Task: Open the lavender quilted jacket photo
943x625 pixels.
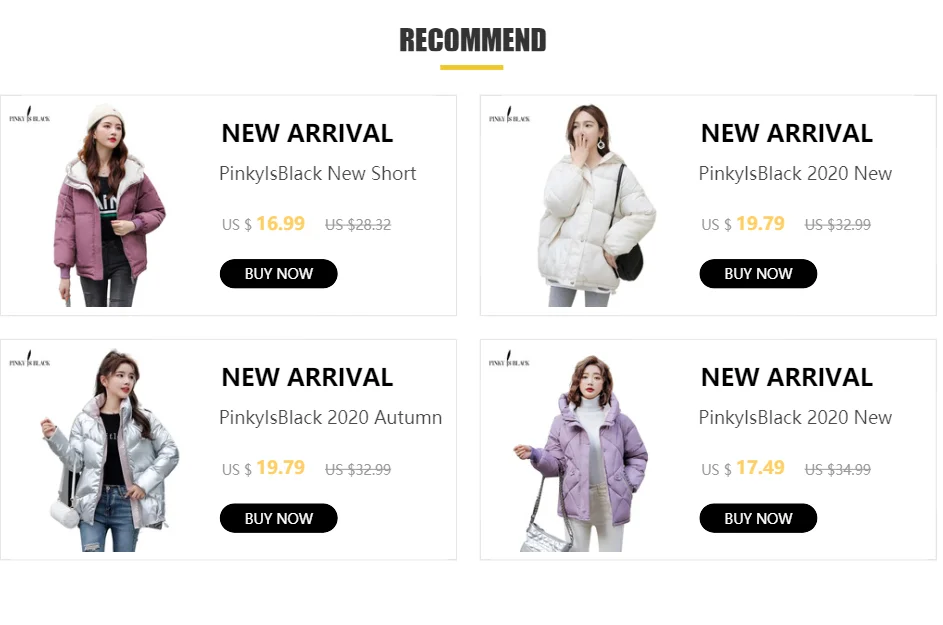Action: pos(581,451)
